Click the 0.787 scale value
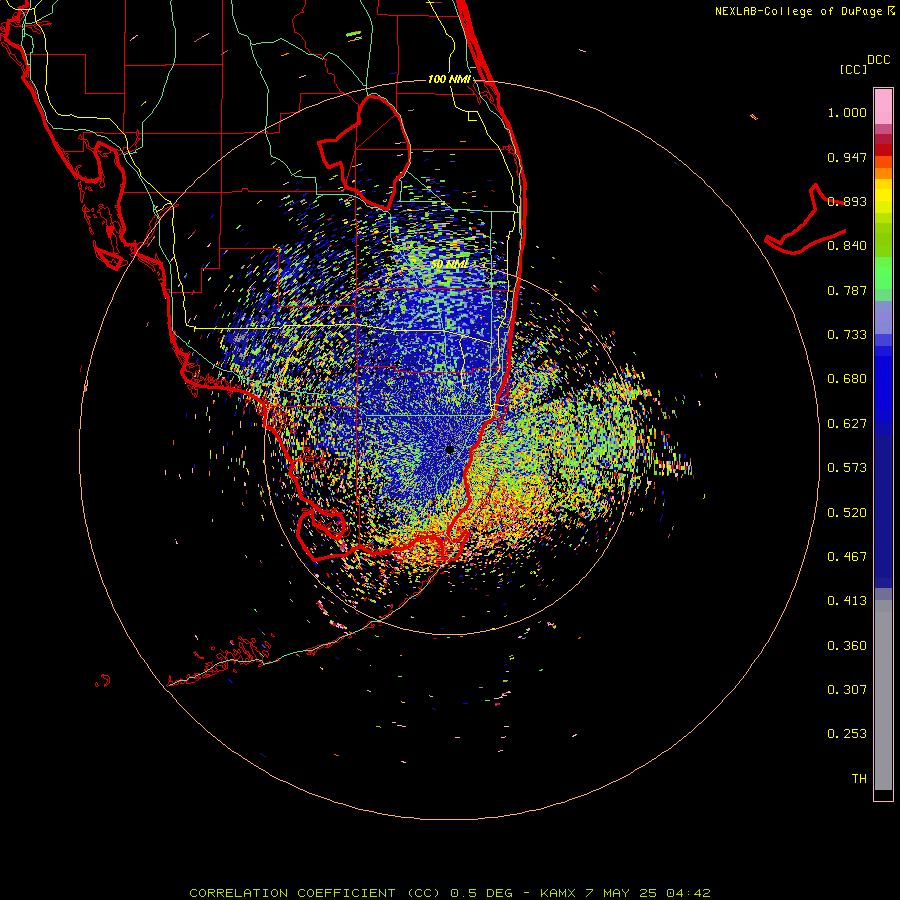Screen dimensions: 900x900 (847, 290)
